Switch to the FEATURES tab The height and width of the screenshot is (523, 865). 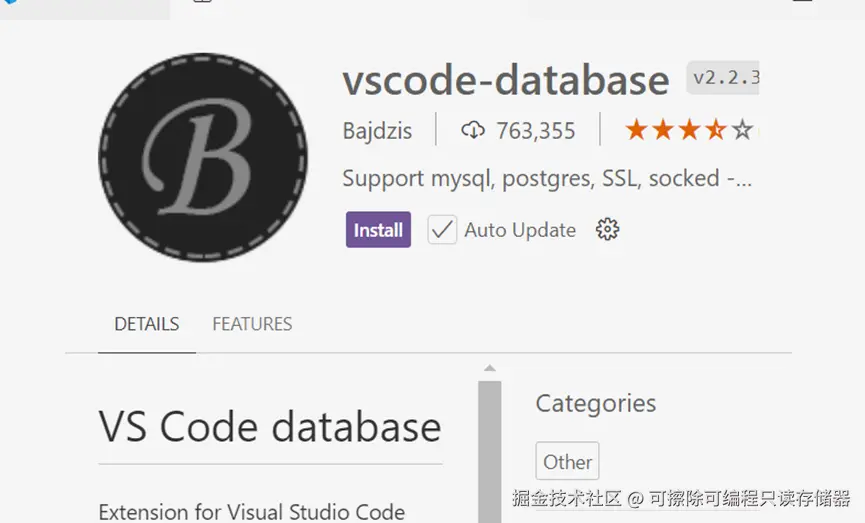(252, 324)
